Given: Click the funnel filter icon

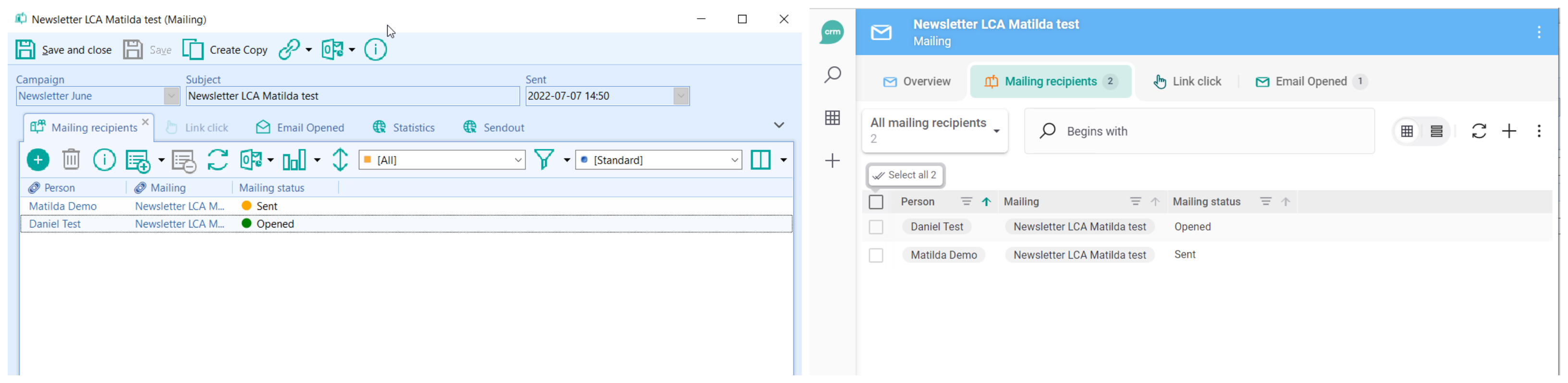Looking at the screenshot, I should click(544, 160).
